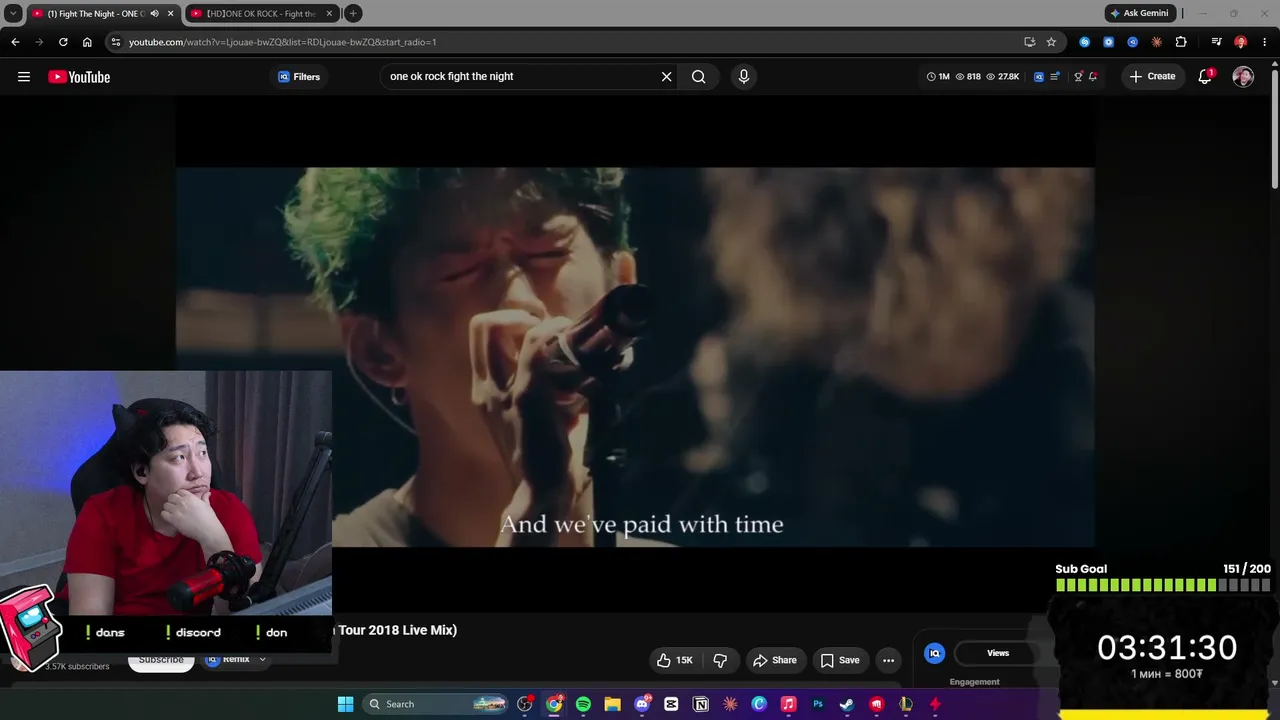The height and width of the screenshot is (720, 1280).
Task: Open the media controls button
Action: pos(1216,42)
